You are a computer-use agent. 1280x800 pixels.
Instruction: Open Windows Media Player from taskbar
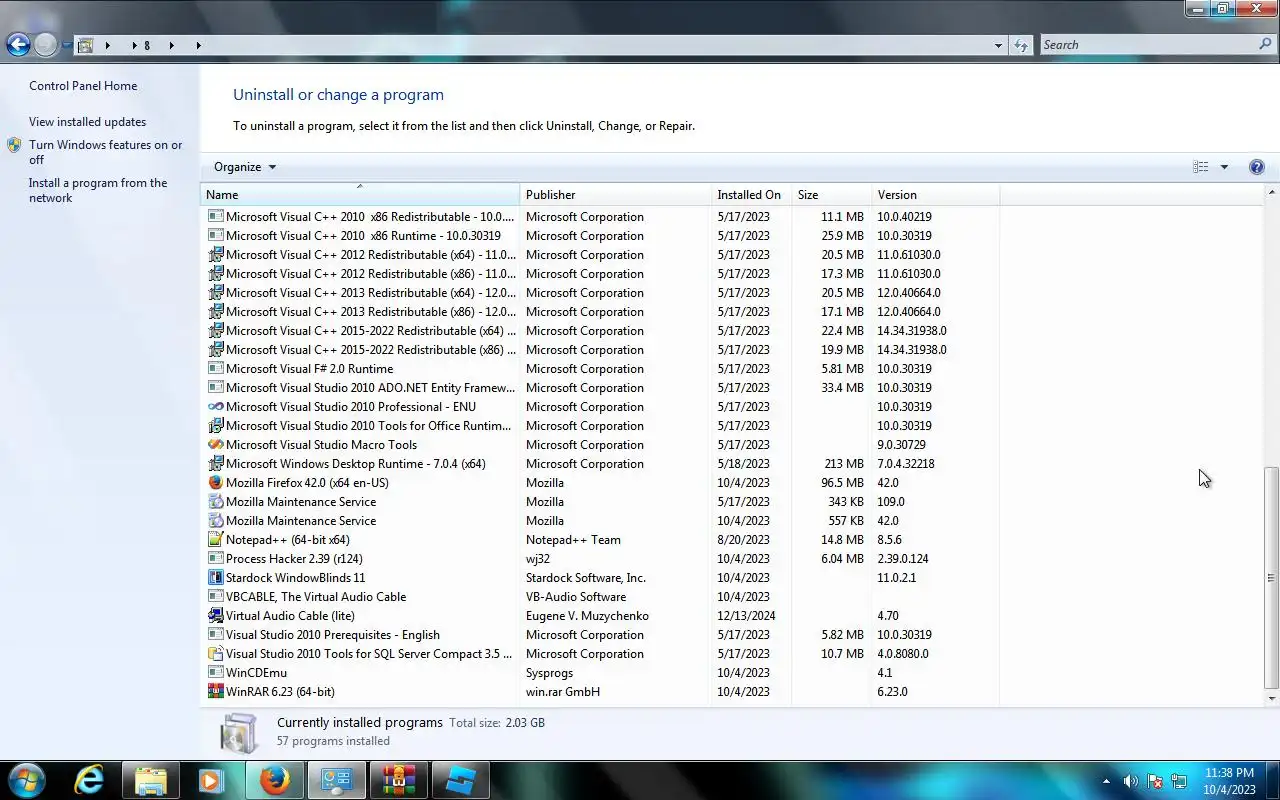coord(212,780)
